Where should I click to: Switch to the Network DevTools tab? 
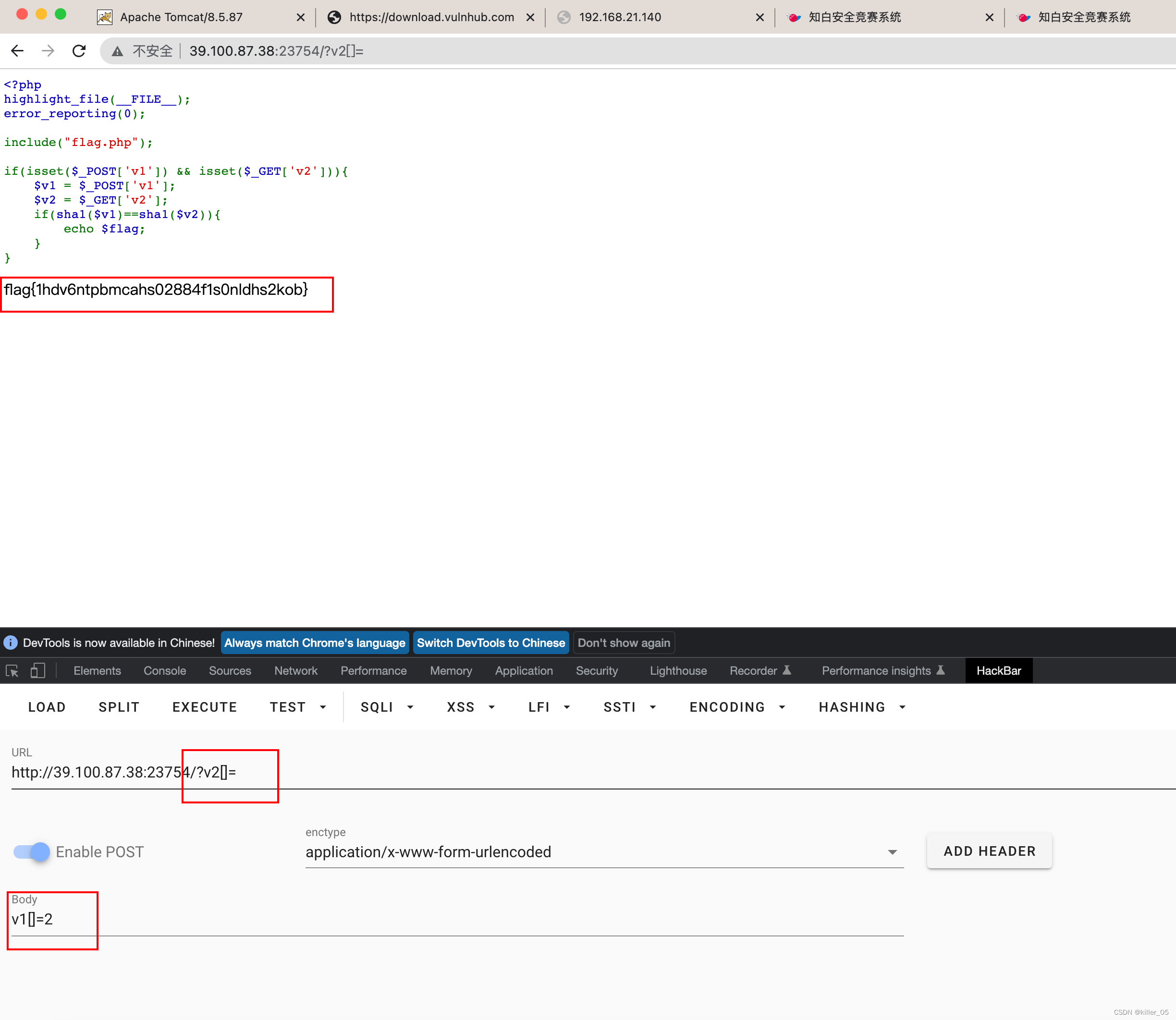295,671
